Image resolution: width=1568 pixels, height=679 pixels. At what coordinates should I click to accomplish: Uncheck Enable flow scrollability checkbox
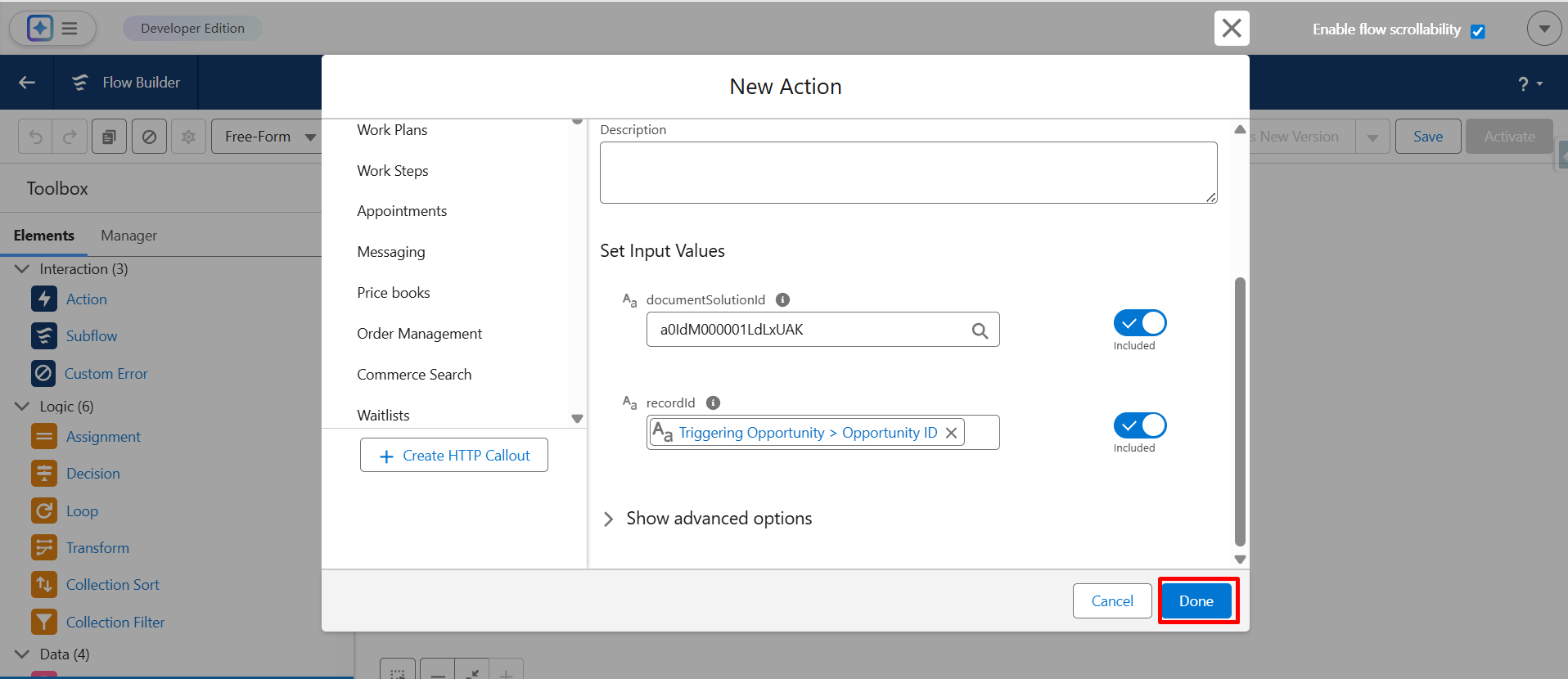coord(1478,31)
